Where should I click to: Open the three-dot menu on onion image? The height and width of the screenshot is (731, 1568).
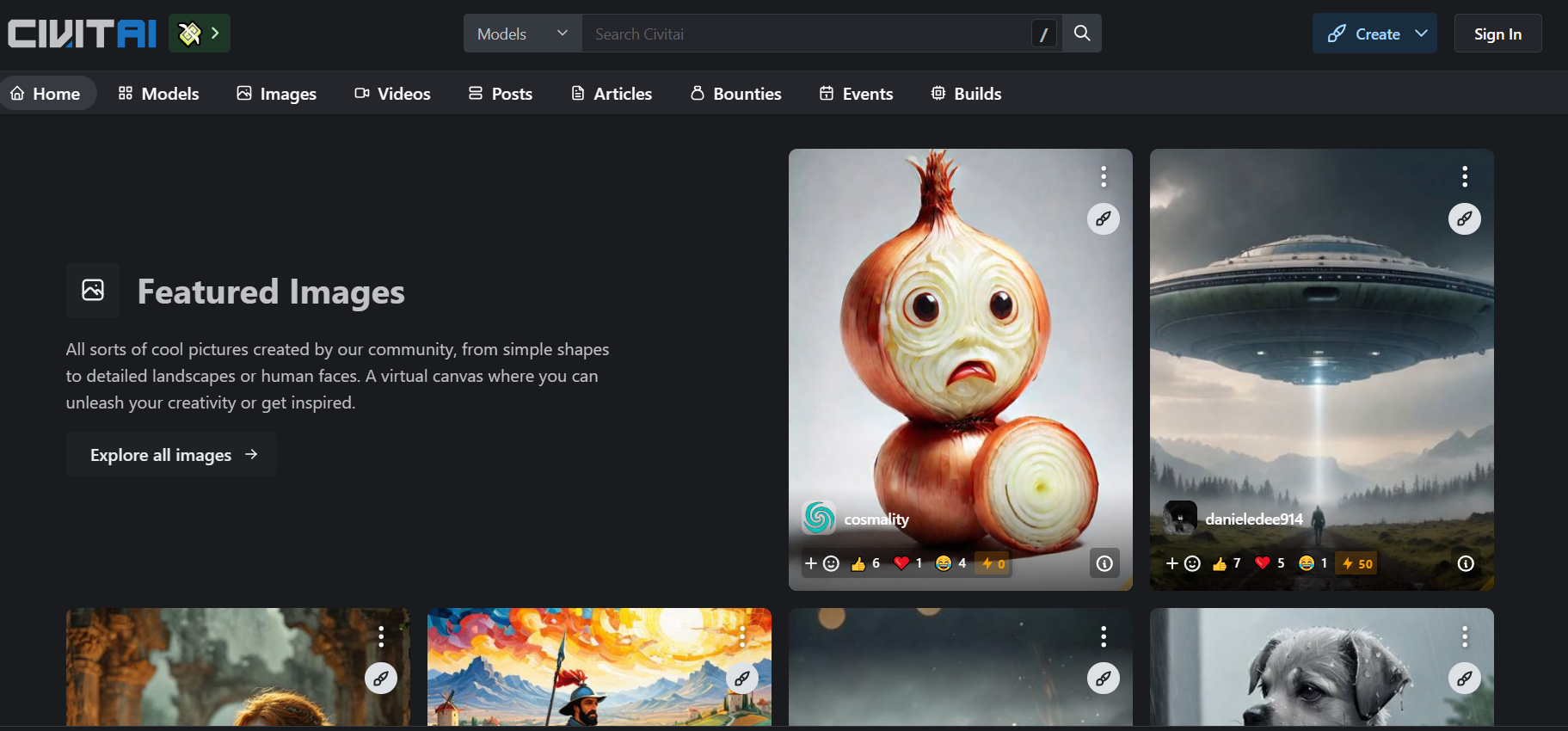[x=1104, y=176]
